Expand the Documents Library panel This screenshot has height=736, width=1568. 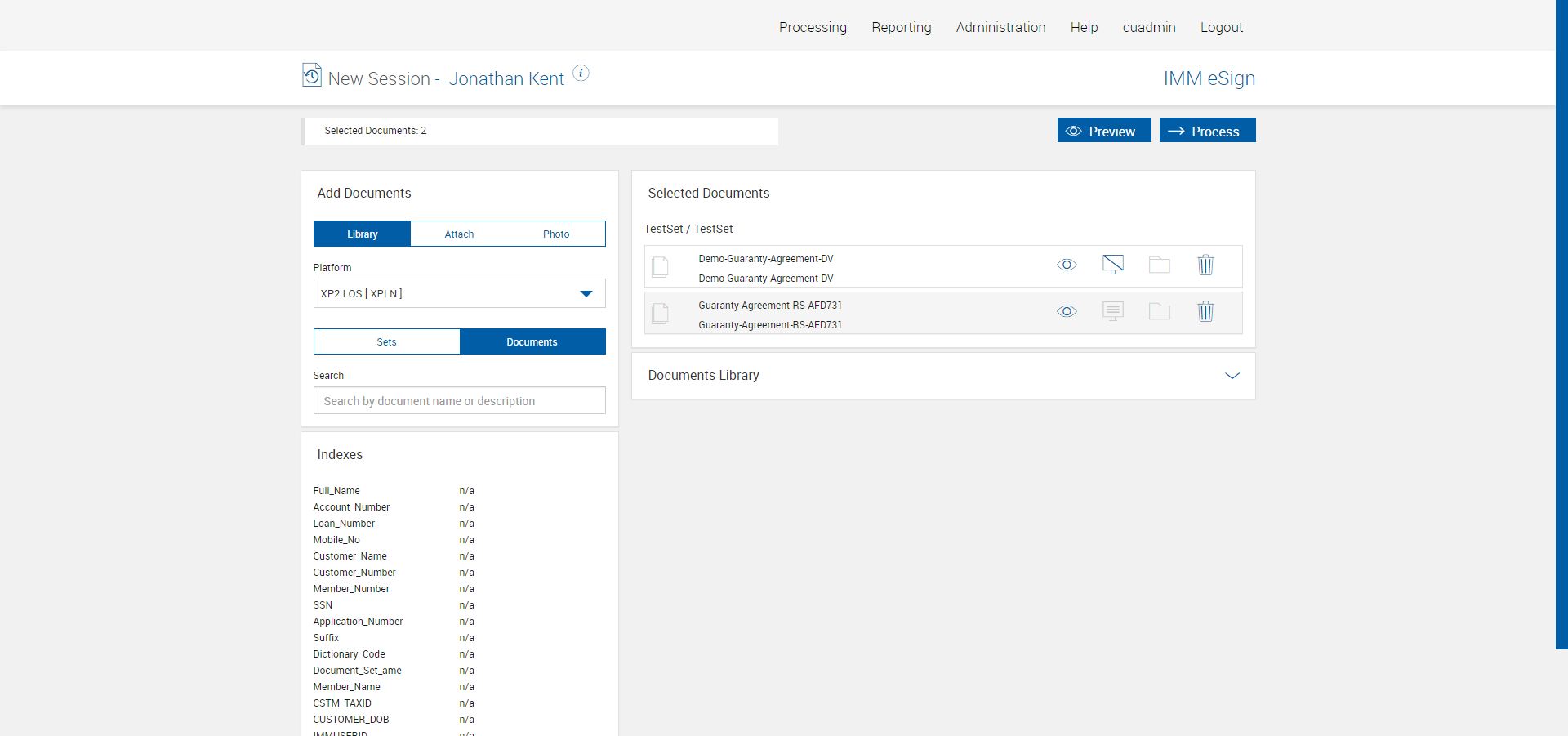click(x=1232, y=376)
